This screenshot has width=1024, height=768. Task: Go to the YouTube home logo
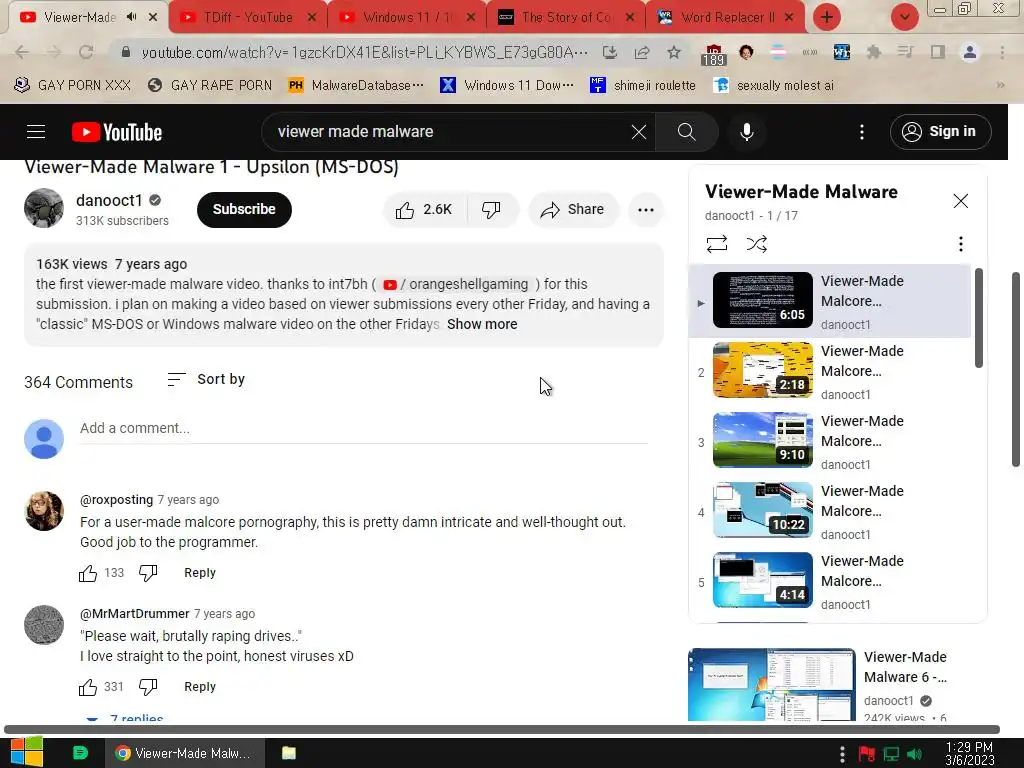click(x=117, y=132)
